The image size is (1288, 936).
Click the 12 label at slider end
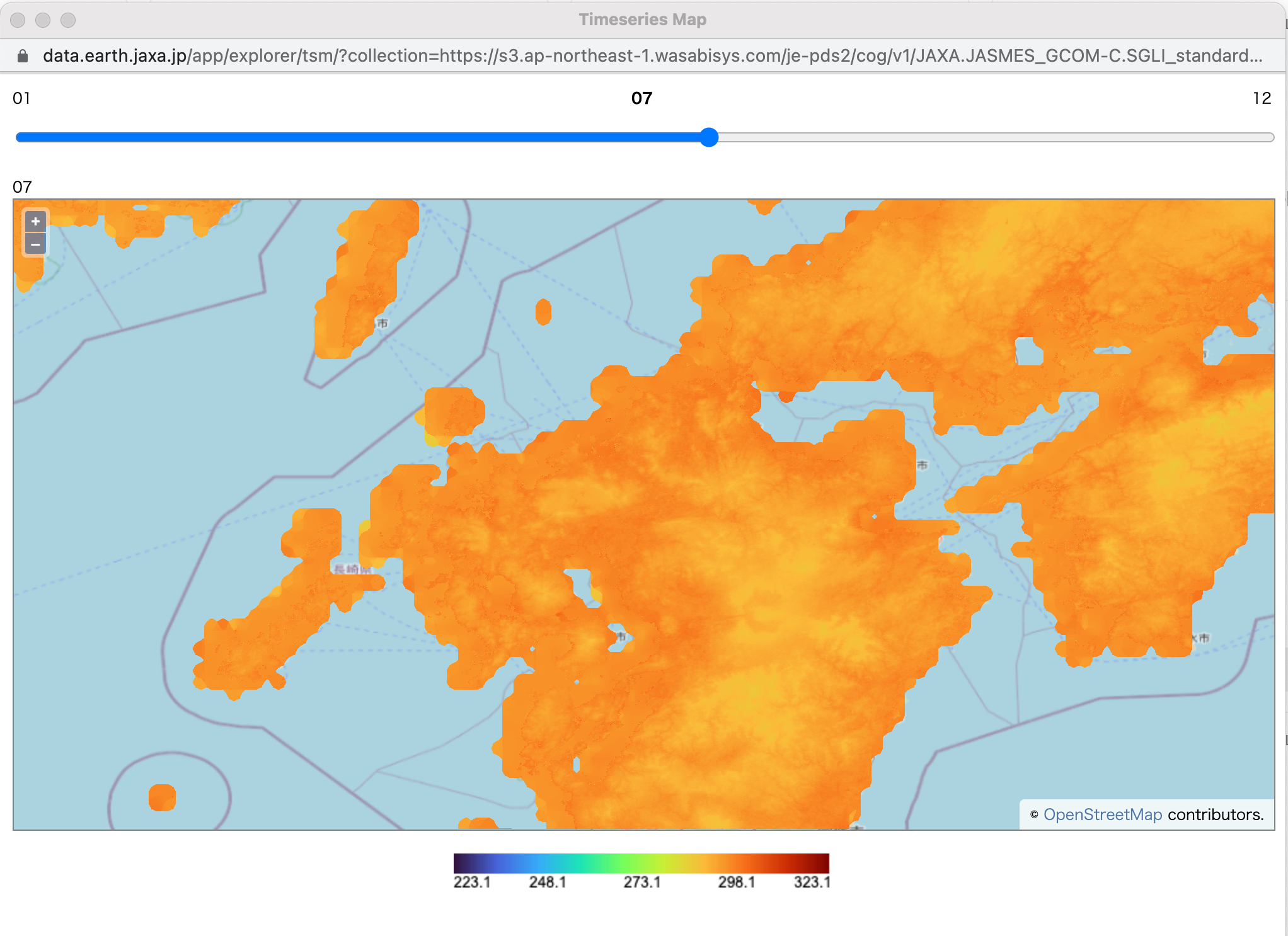[x=1262, y=98]
